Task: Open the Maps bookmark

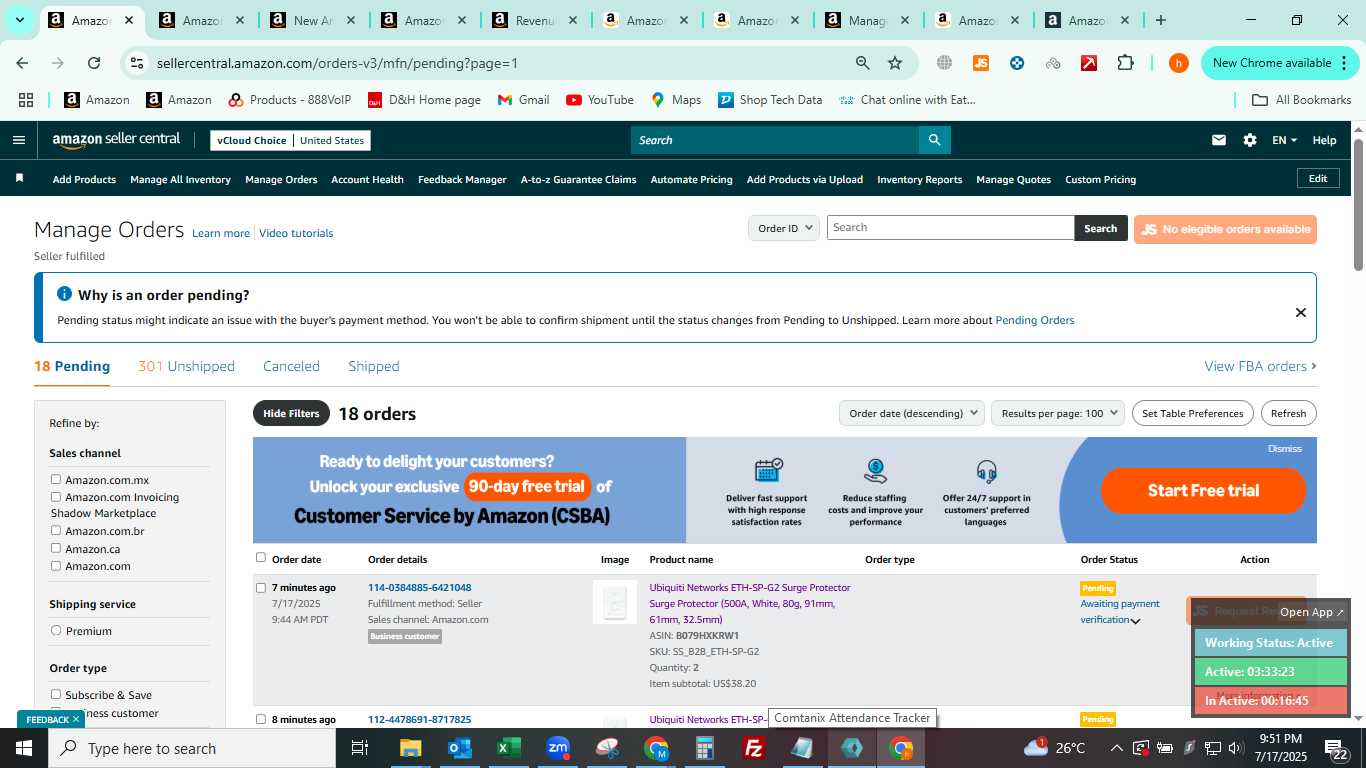Action: click(676, 100)
